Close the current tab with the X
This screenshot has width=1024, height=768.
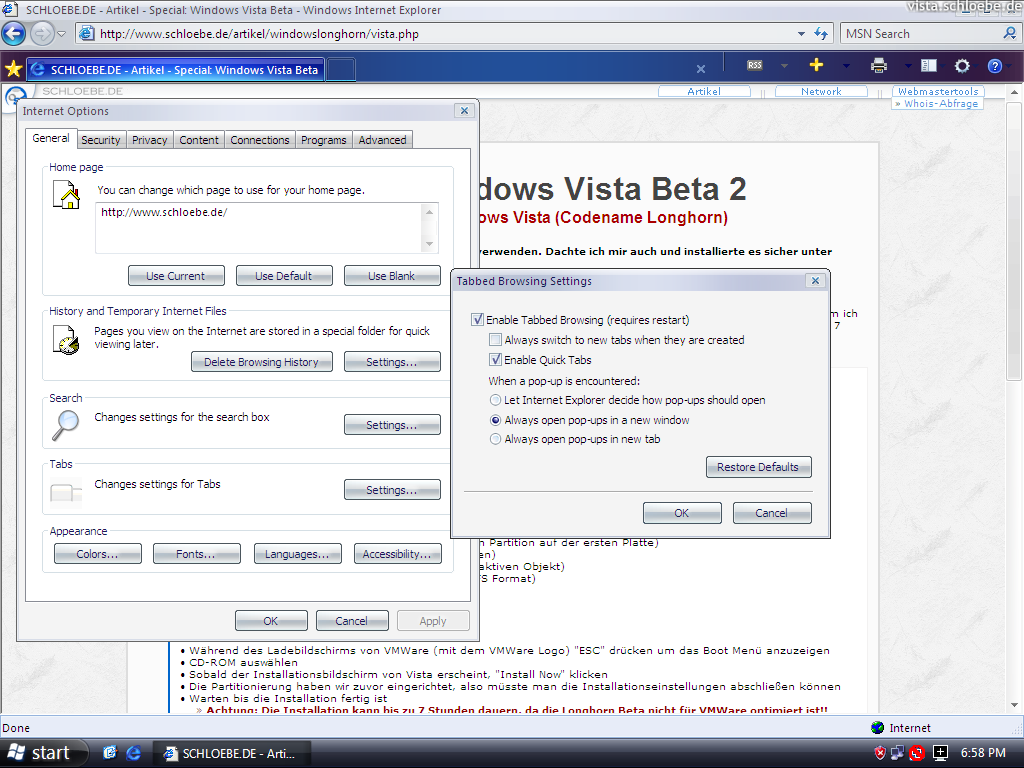[x=701, y=69]
